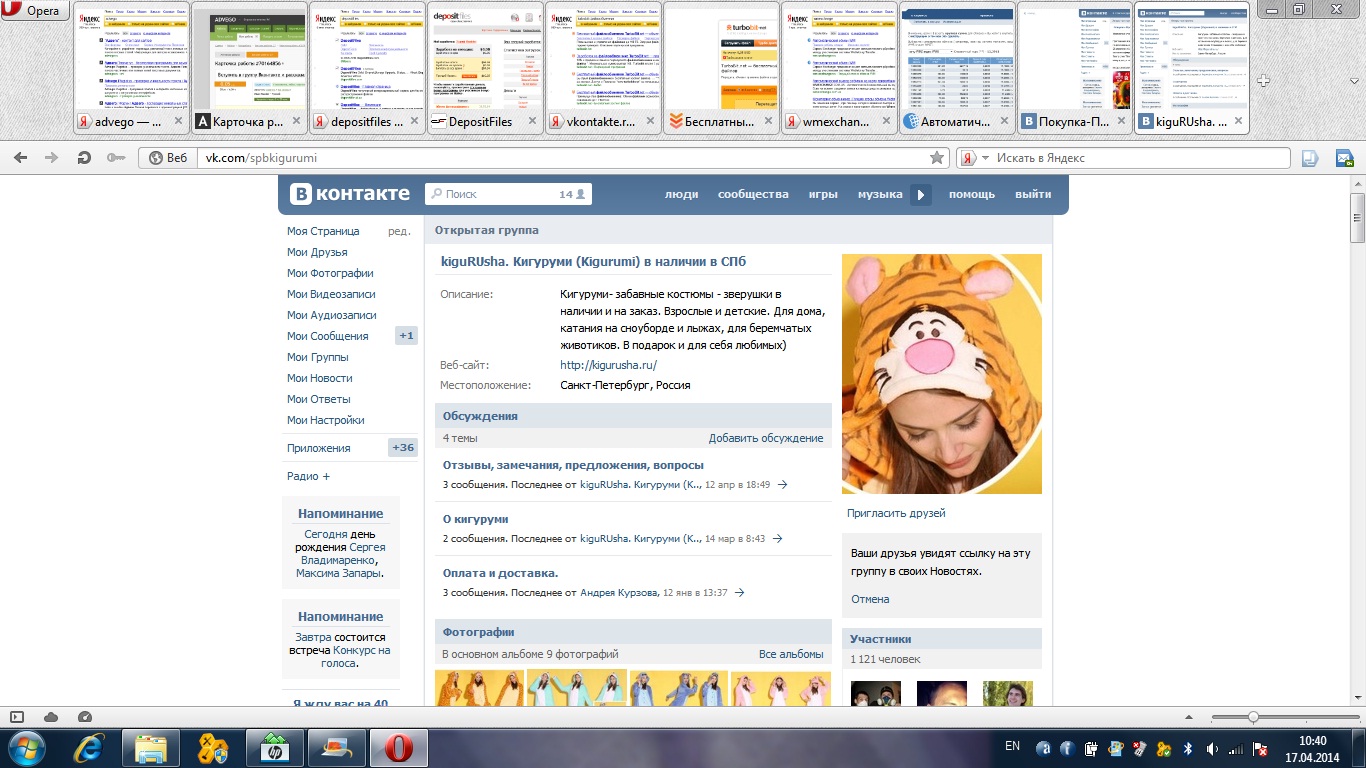Click the VK Поиск search field
This screenshot has height=768, width=1366.
click(508, 194)
